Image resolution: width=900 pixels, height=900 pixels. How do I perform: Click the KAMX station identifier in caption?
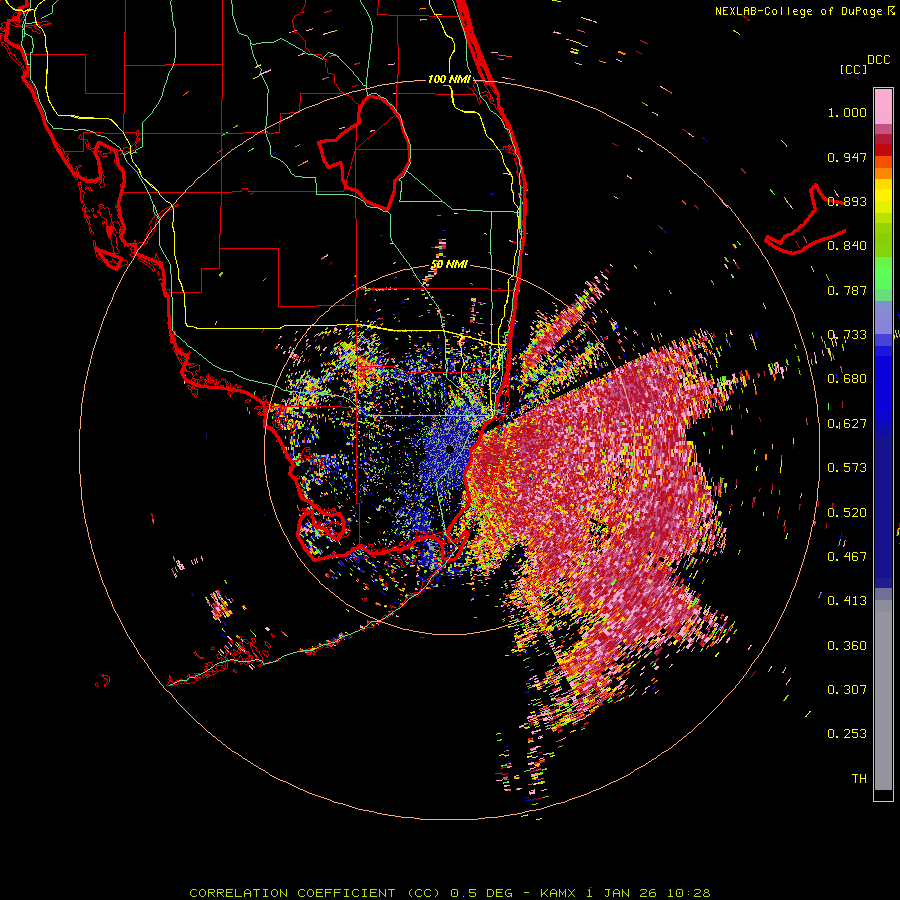559,893
